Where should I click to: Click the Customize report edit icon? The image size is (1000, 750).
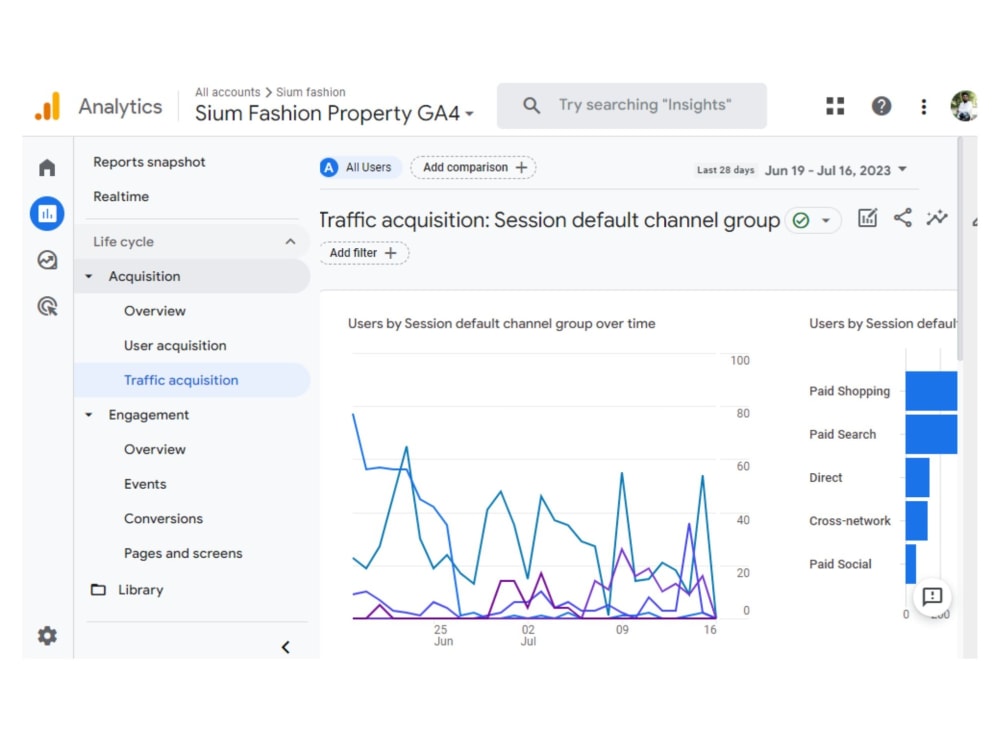[867, 218]
